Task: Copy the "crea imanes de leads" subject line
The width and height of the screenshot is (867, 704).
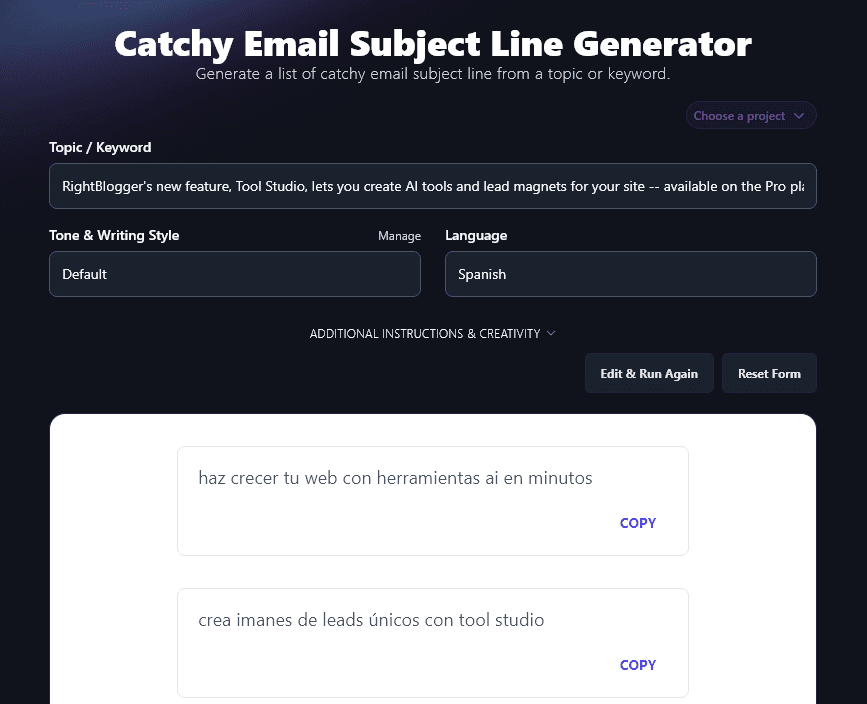Action: (x=637, y=664)
